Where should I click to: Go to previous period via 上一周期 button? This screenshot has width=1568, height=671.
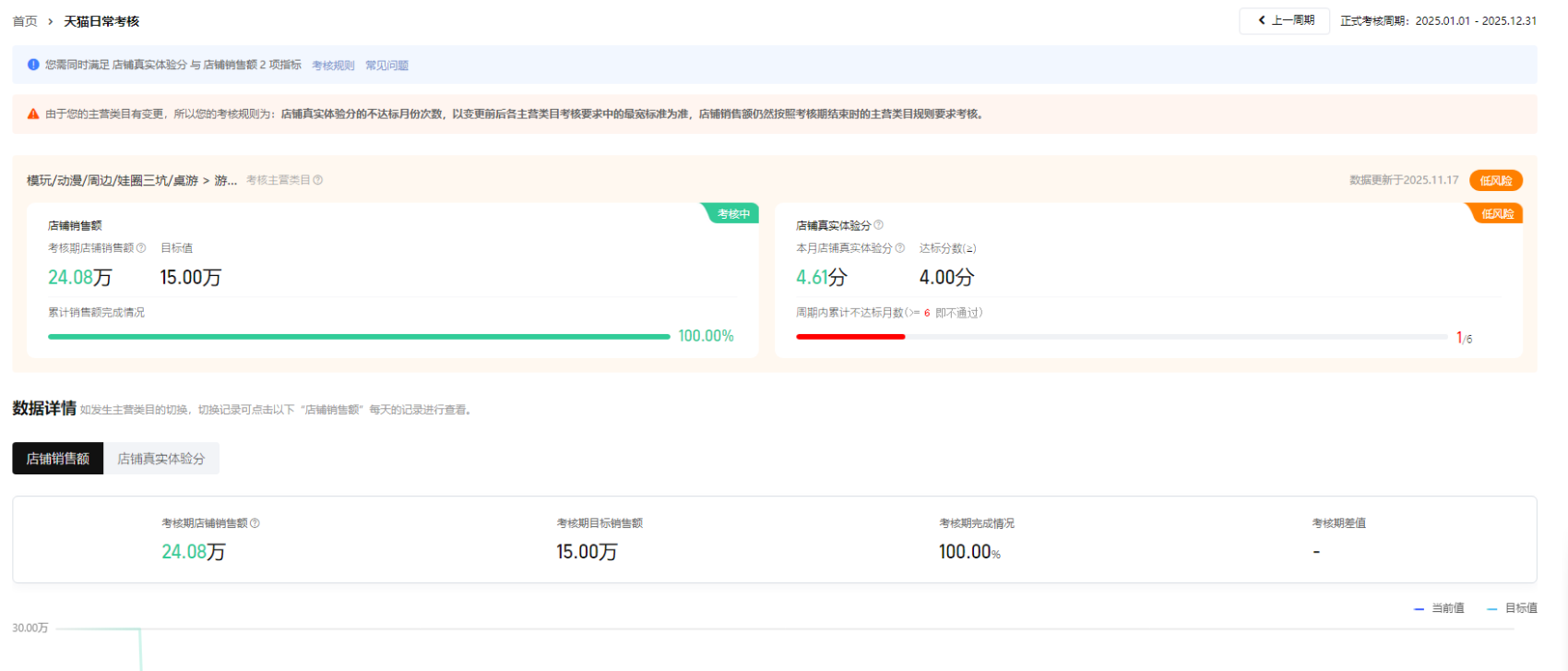coord(1284,20)
